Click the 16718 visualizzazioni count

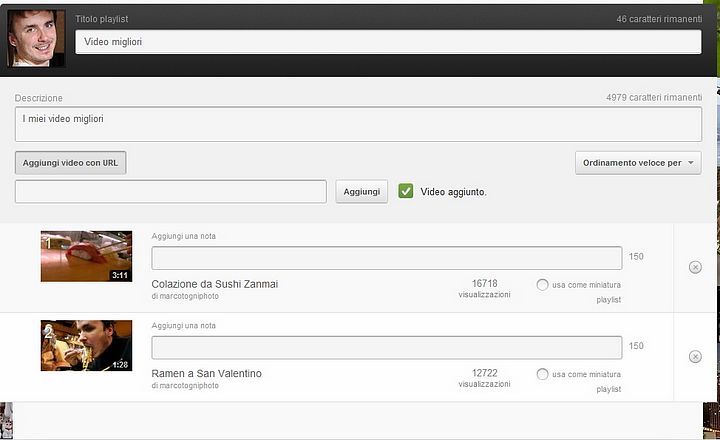484,288
